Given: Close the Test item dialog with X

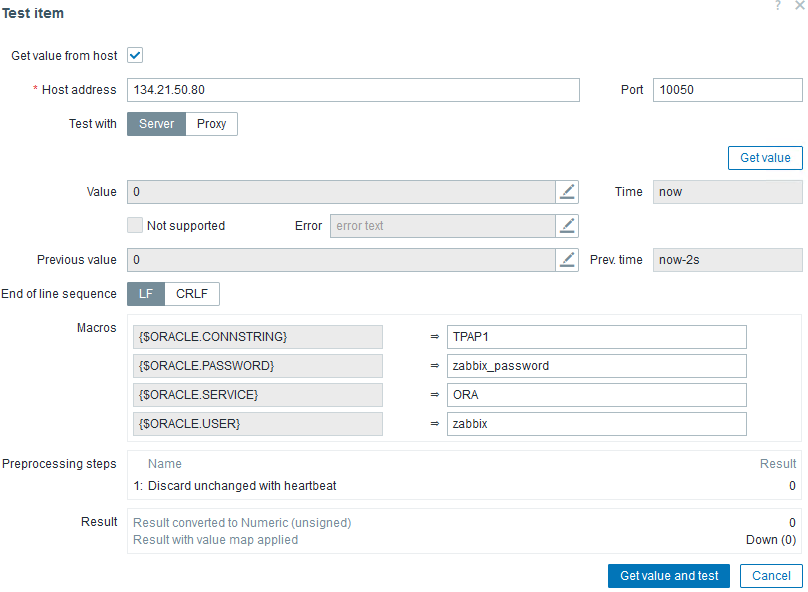Looking at the screenshot, I should pos(799,6).
